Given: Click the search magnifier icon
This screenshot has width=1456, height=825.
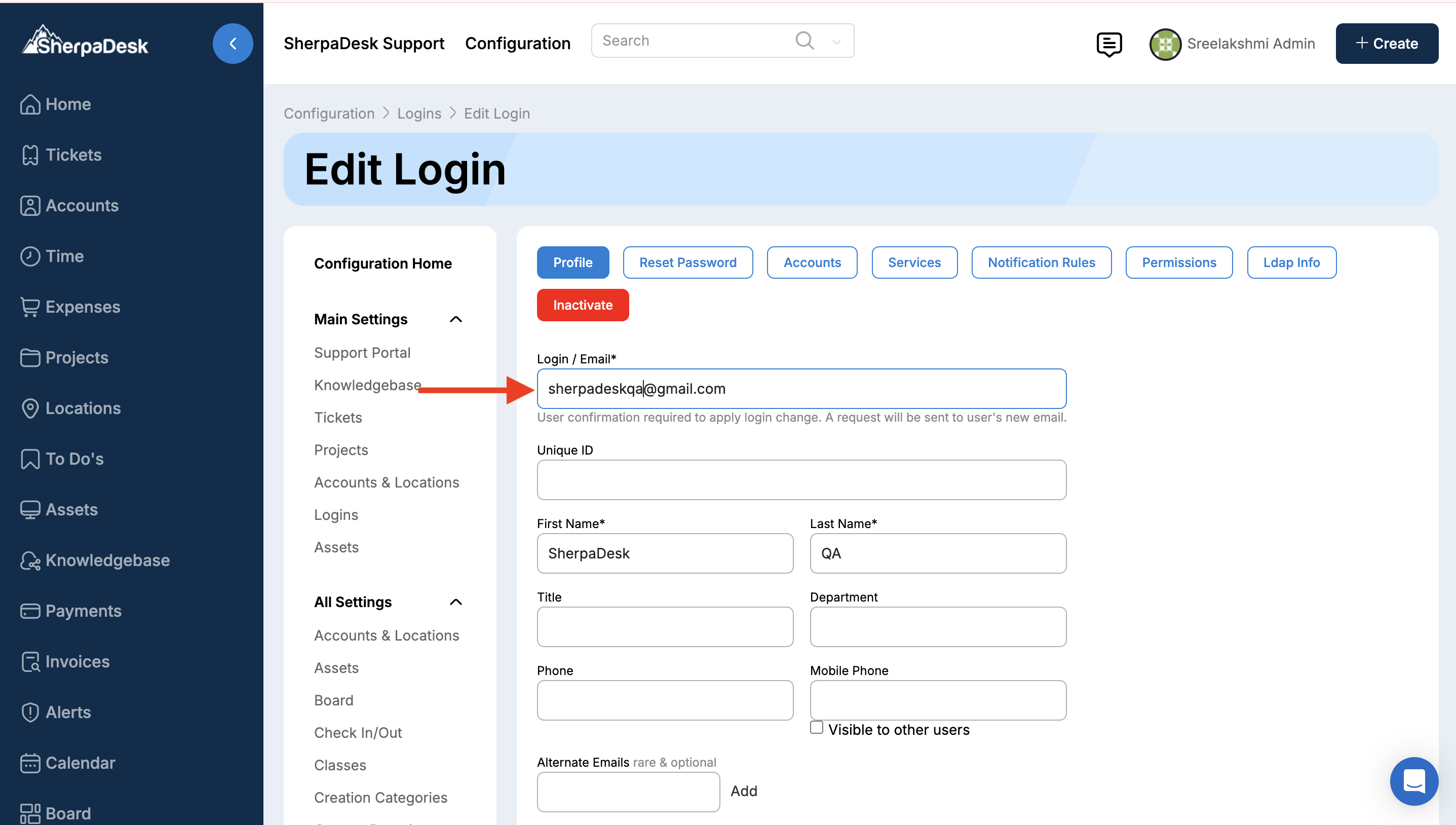Looking at the screenshot, I should [x=804, y=41].
